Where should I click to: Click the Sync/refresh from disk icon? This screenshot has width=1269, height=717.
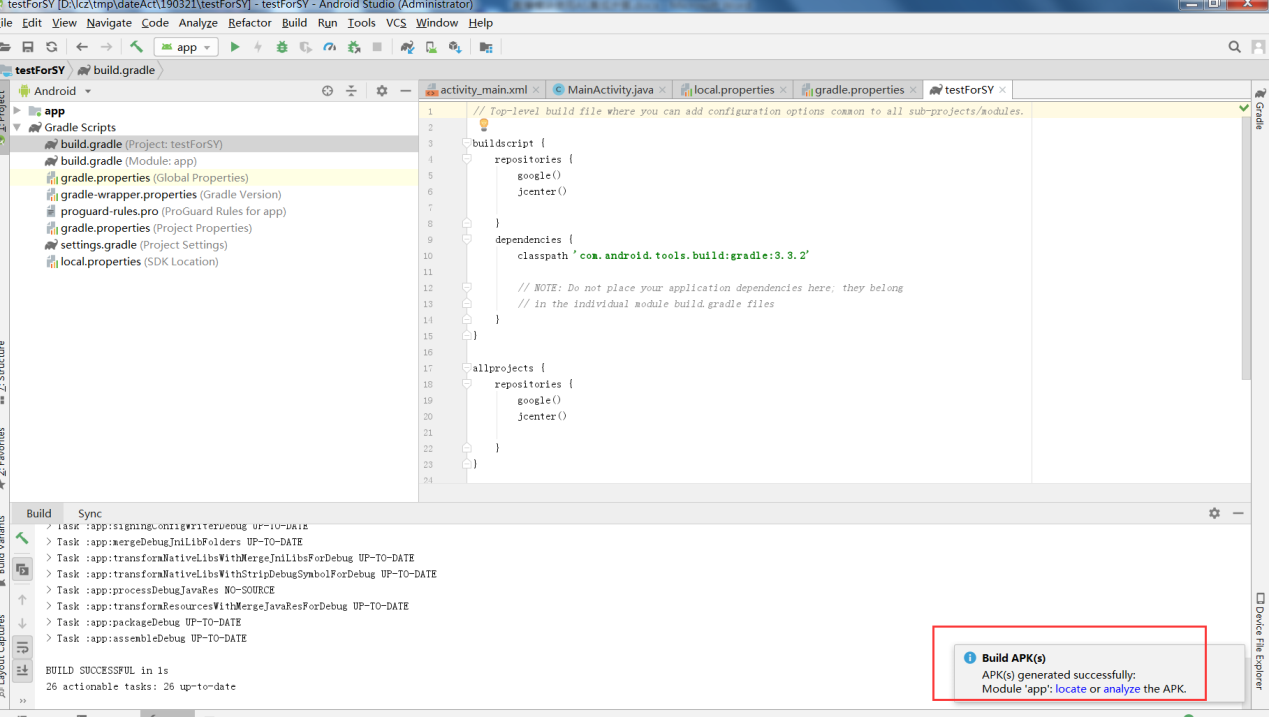[52, 47]
